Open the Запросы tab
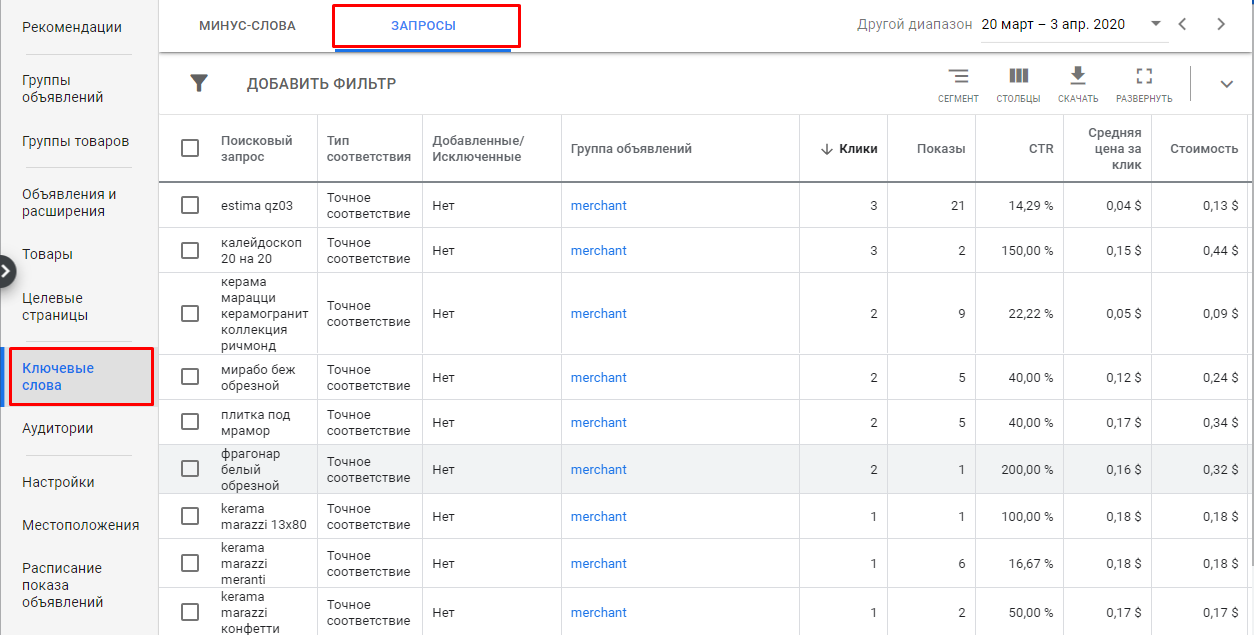 tap(424, 26)
